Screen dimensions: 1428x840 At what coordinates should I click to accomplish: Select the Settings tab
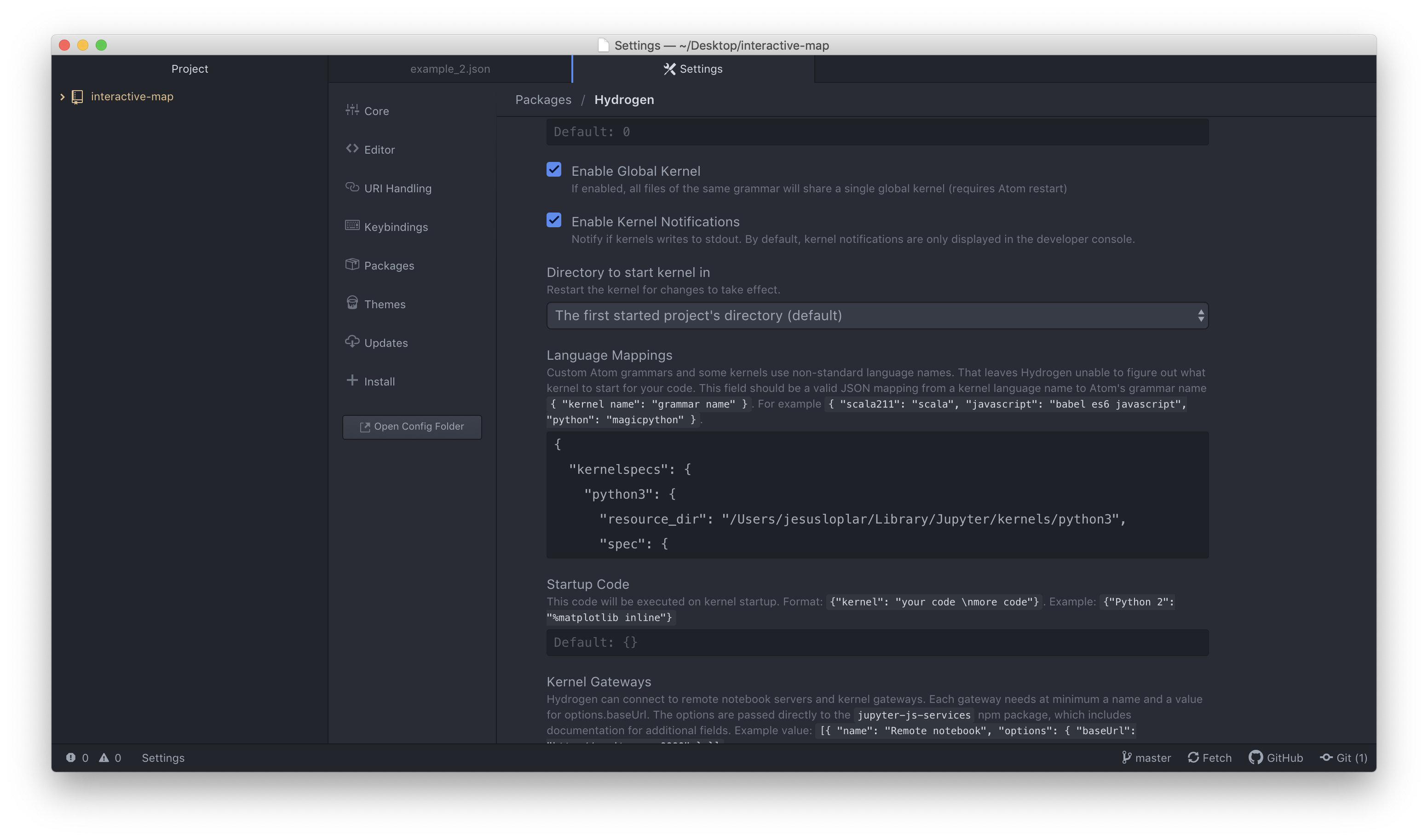(x=692, y=69)
